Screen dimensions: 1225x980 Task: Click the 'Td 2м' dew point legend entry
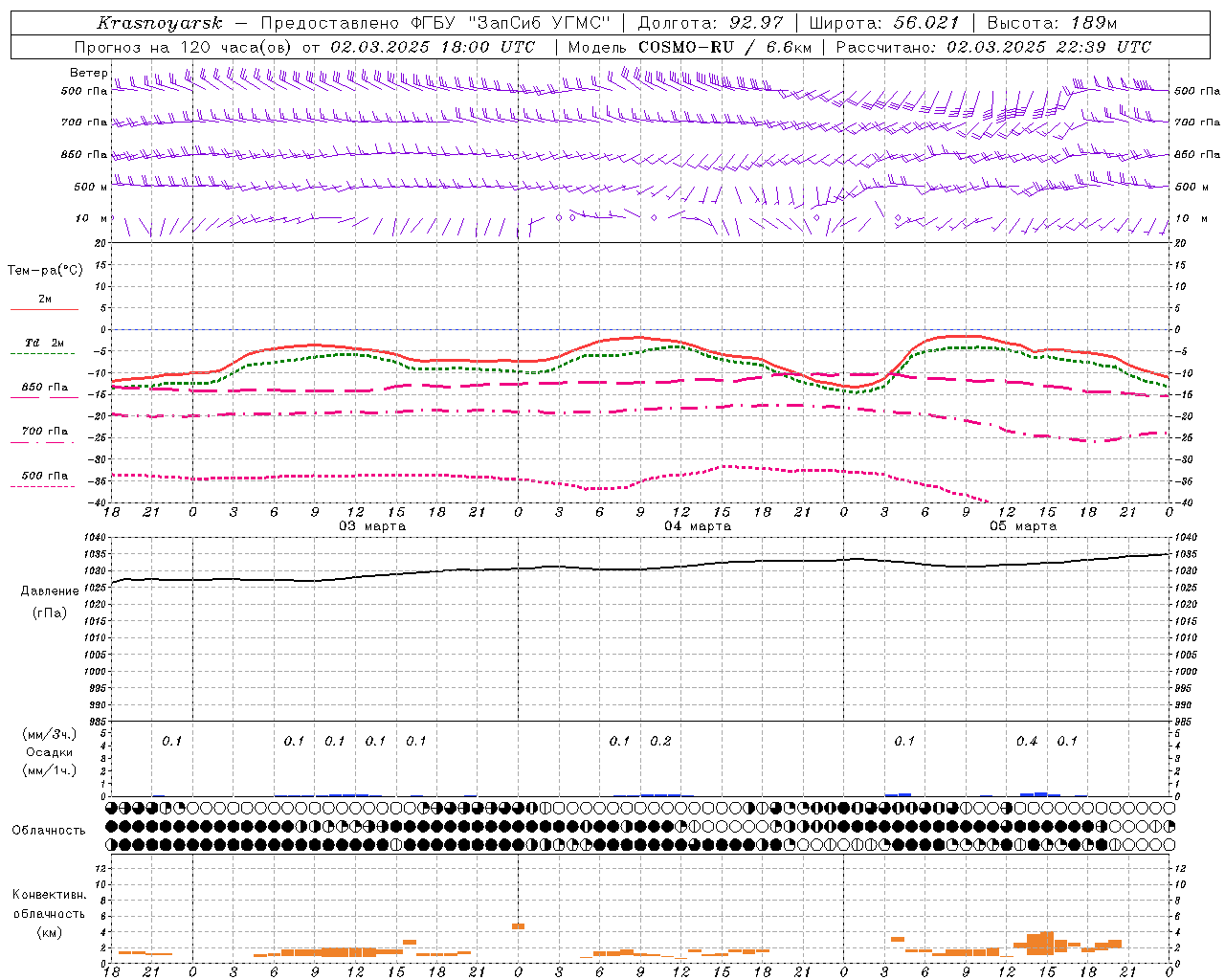[x=45, y=343]
